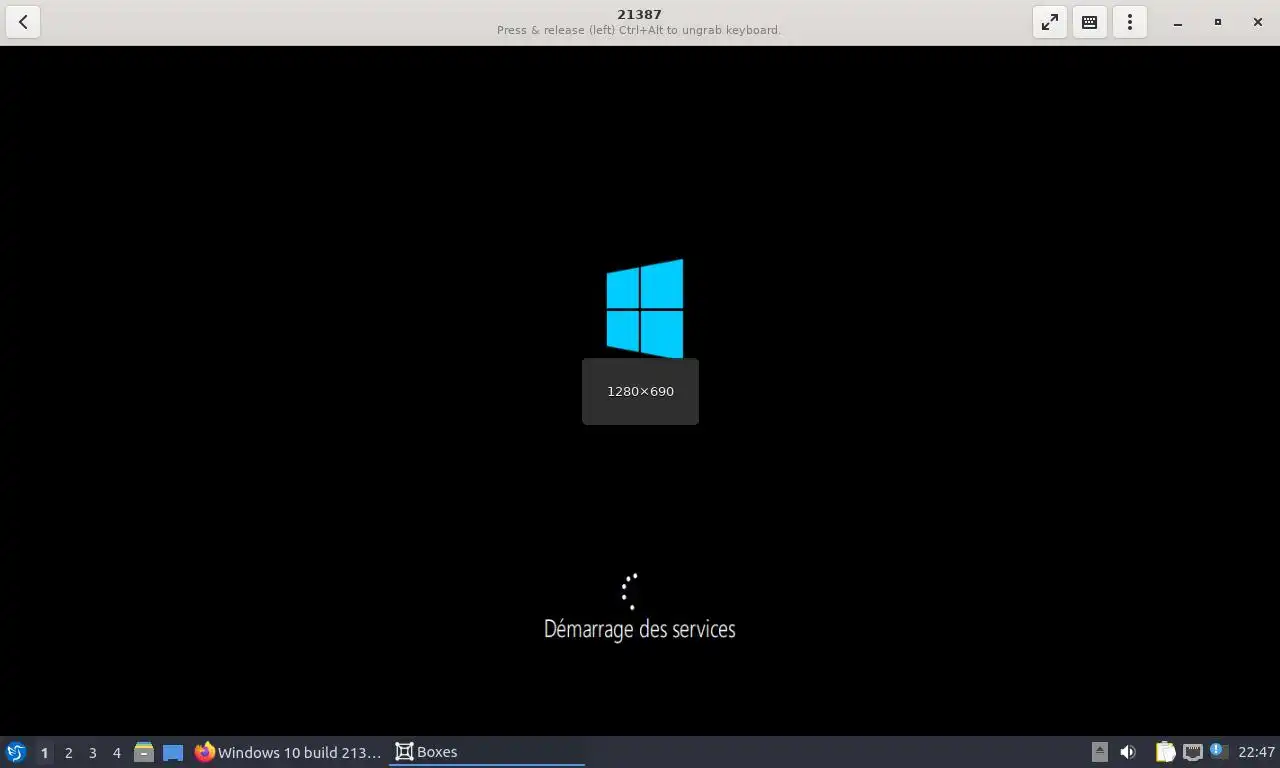Open the file manager from the taskbar
Image resolution: width=1280 pixels, height=768 pixels.
(x=144, y=752)
